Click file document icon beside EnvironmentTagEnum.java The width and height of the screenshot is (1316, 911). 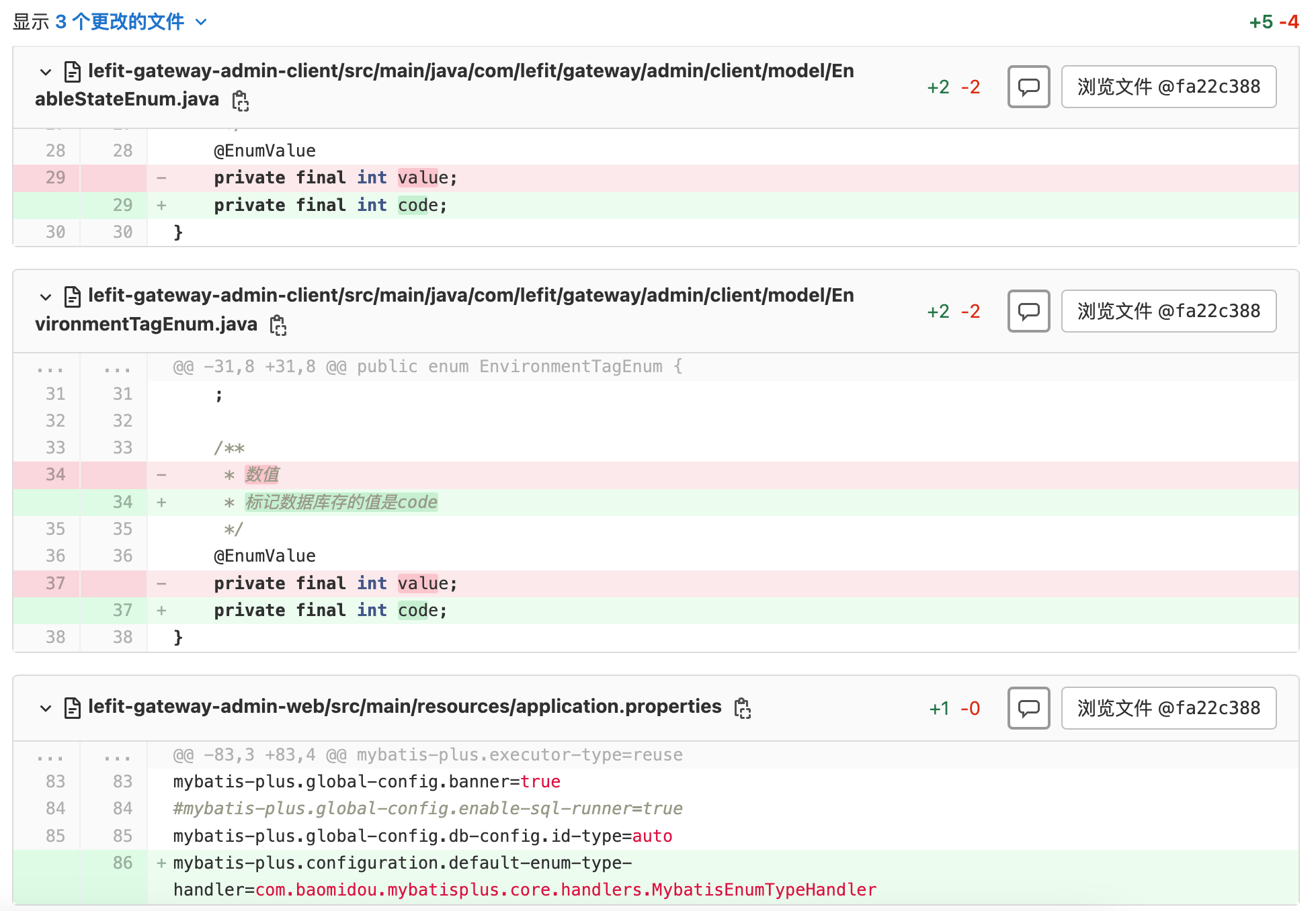point(72,296)
